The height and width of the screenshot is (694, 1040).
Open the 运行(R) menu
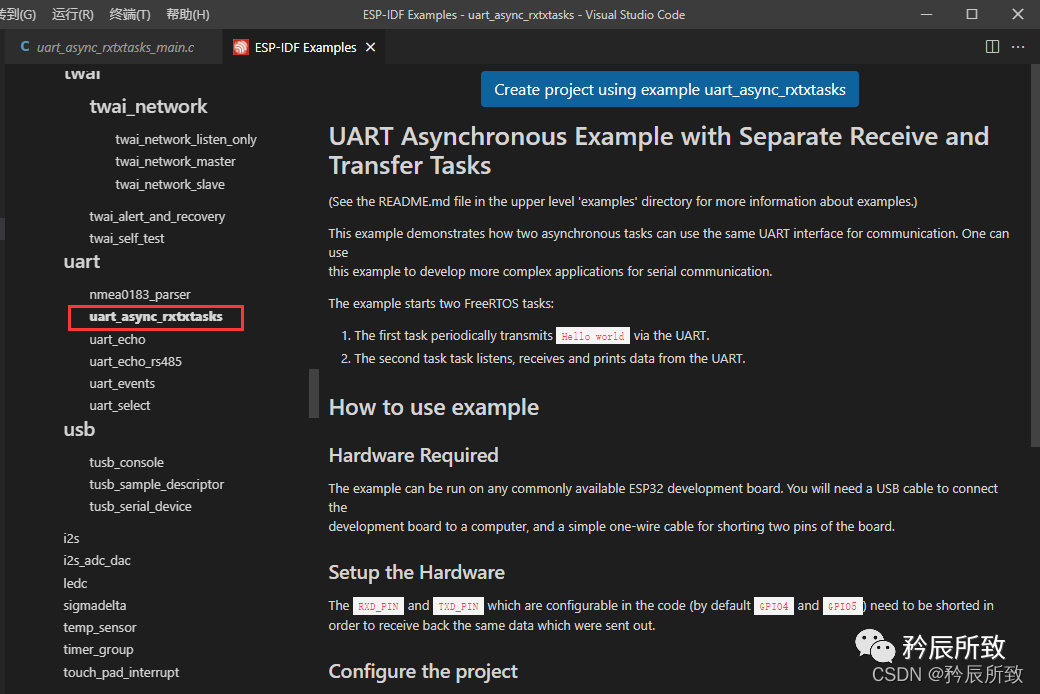coord(73,14)
